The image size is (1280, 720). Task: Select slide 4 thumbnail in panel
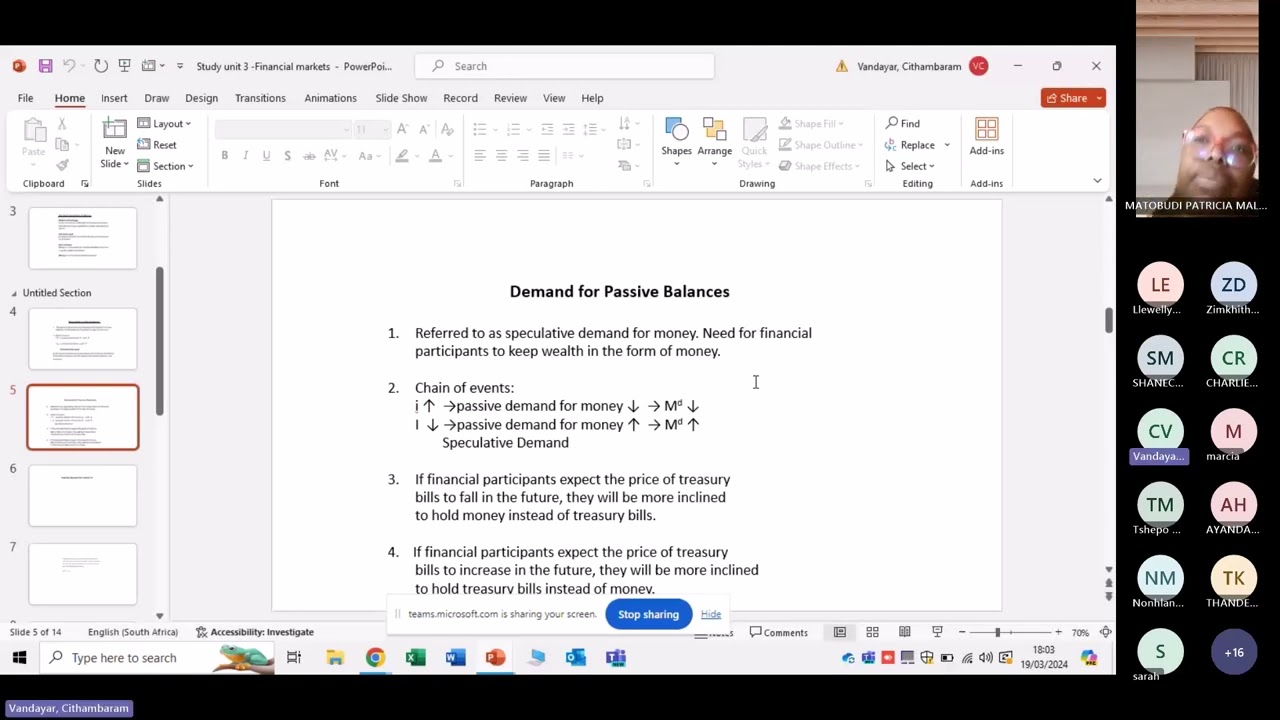click(x=83, y=340)
